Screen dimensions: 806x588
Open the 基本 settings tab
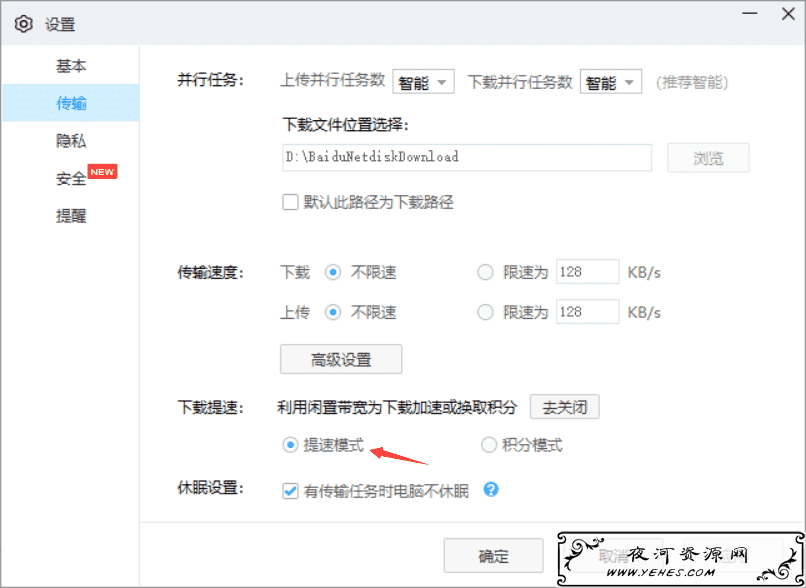pos(71,66)
